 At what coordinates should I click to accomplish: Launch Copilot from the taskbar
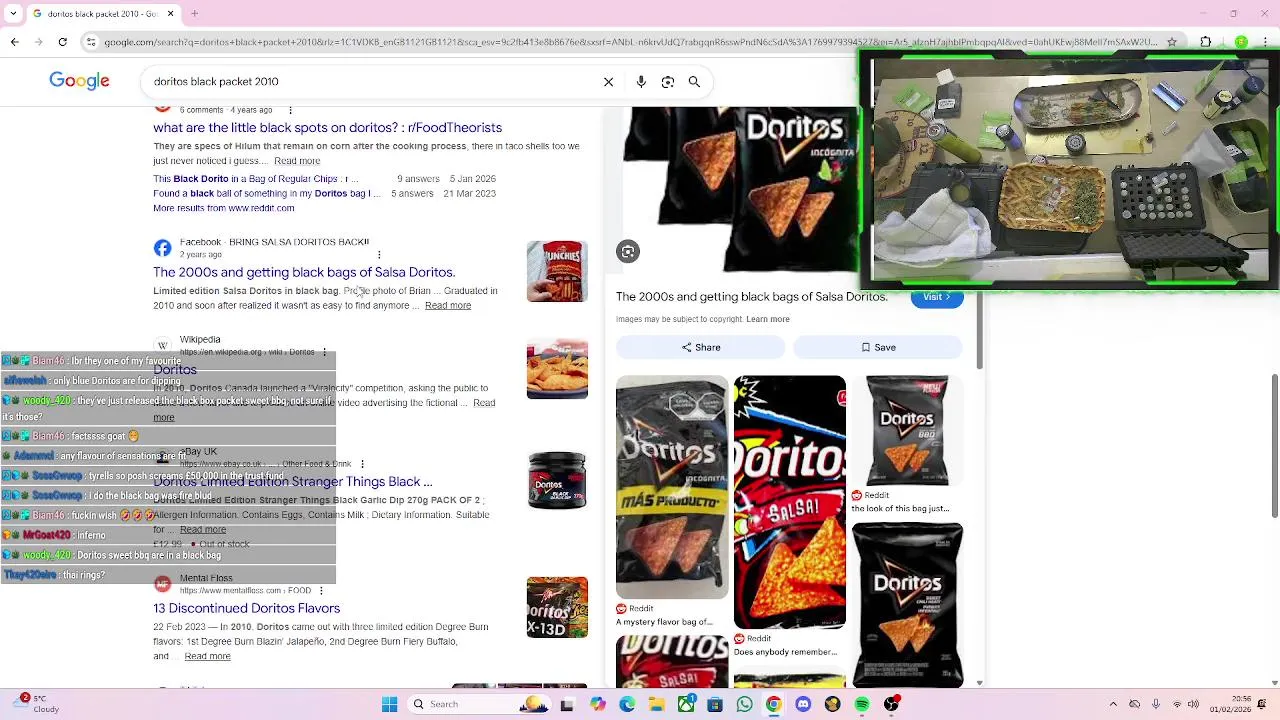tap(597, 704)
